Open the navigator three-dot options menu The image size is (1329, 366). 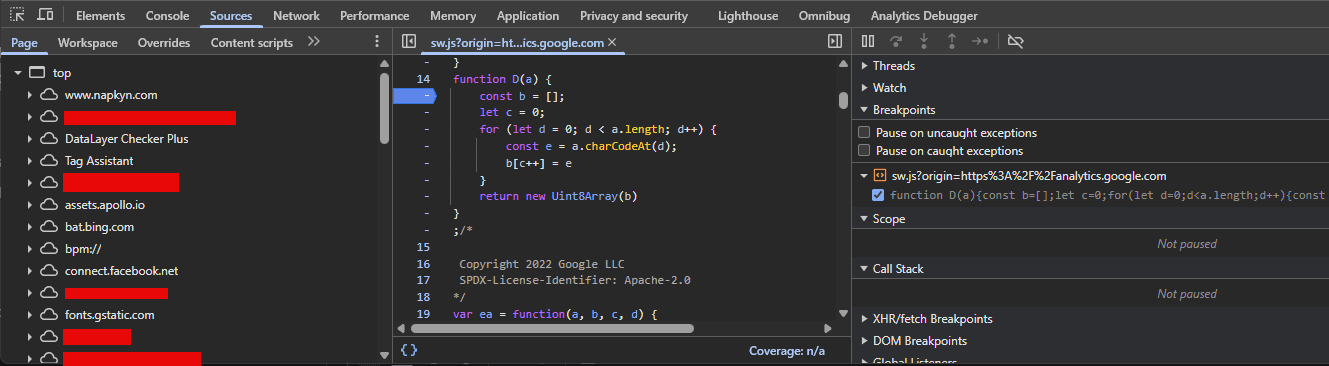377,41
